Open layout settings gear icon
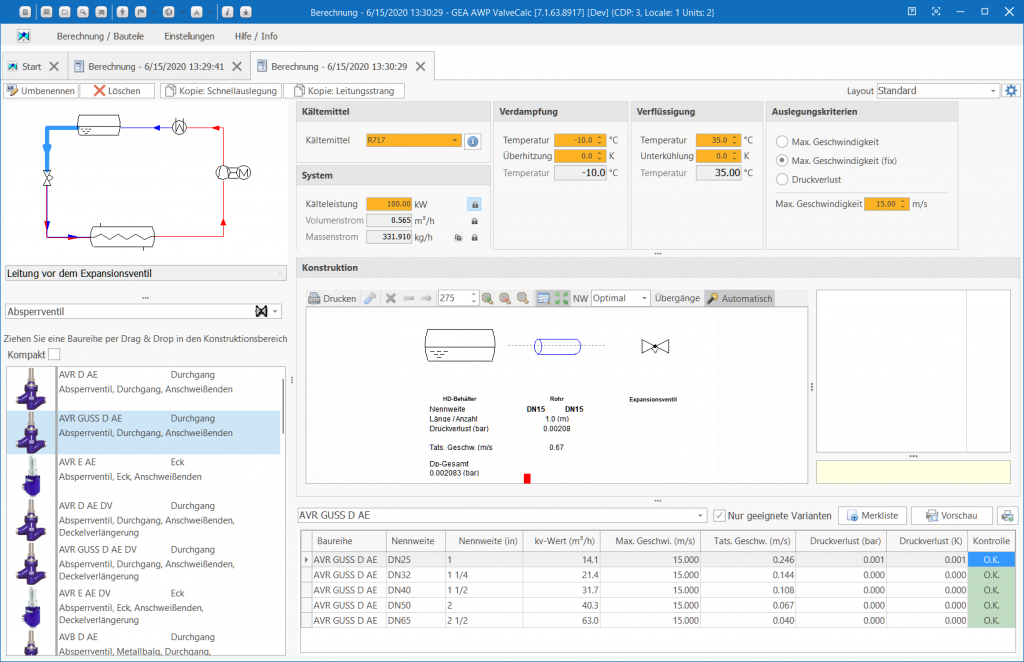The height and width of the screenshot is (662, 1024). (x=1011, y=91)
